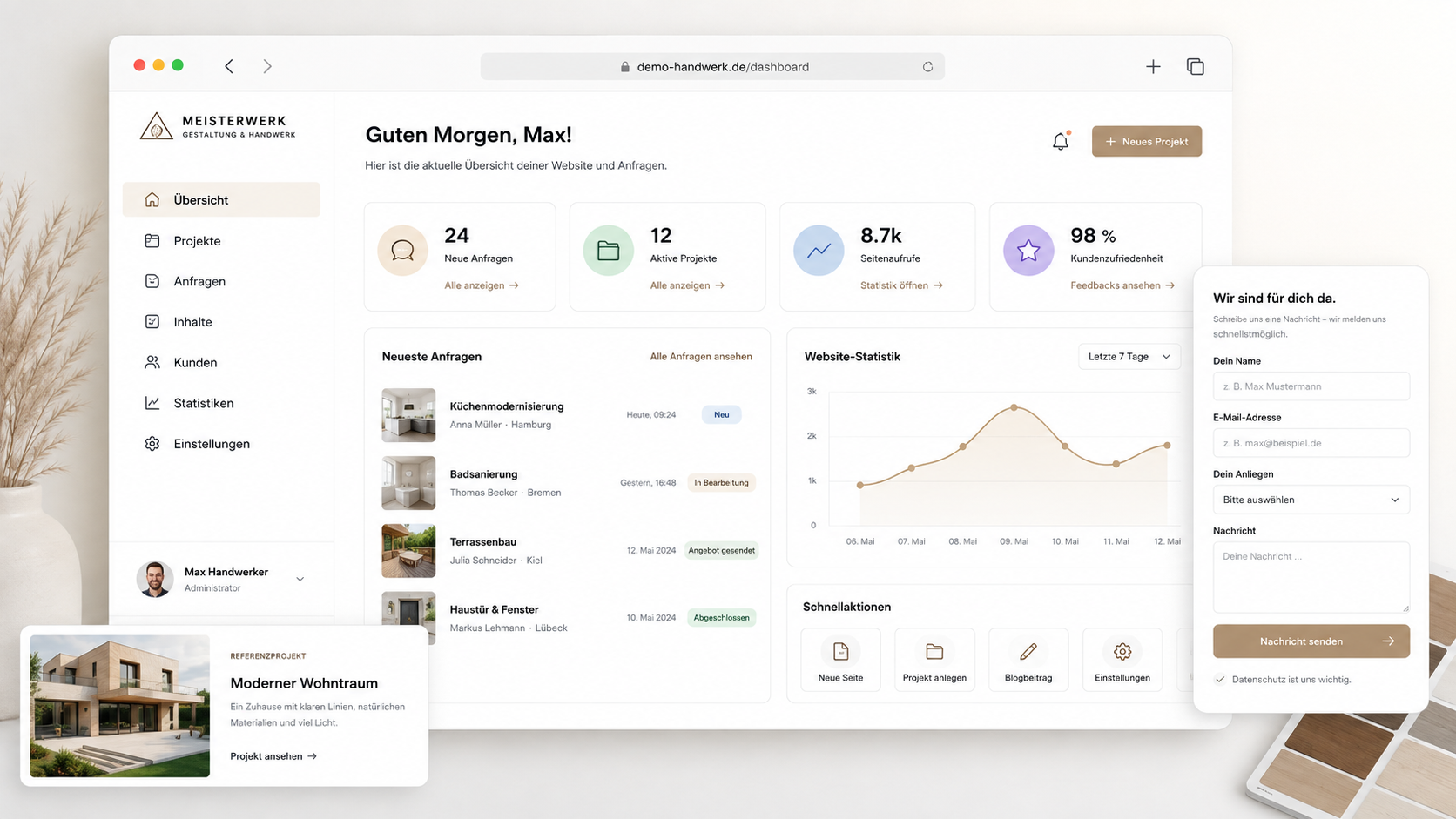Reload the page in the address bar
The width and height of the screenshot is (1456, 819).
point(927,67)
